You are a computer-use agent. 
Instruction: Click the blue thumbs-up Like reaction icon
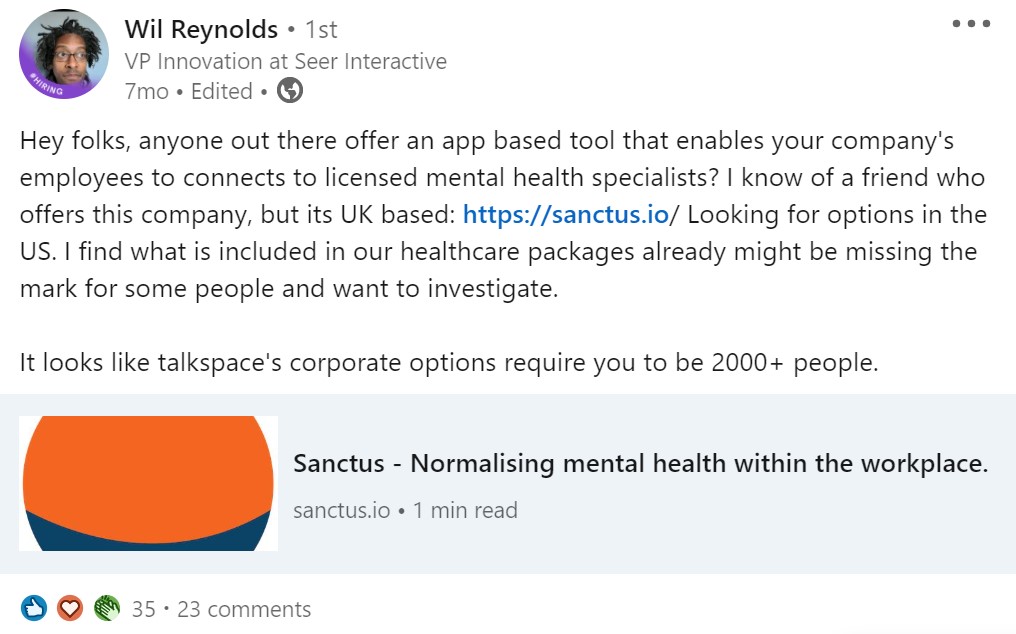click(x=34, y=608)
